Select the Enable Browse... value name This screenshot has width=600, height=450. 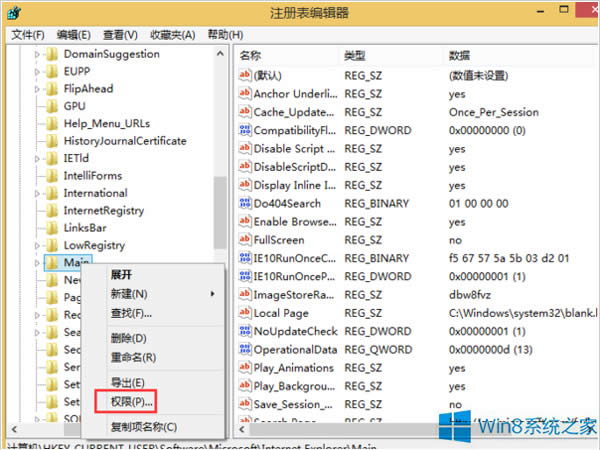295,222
